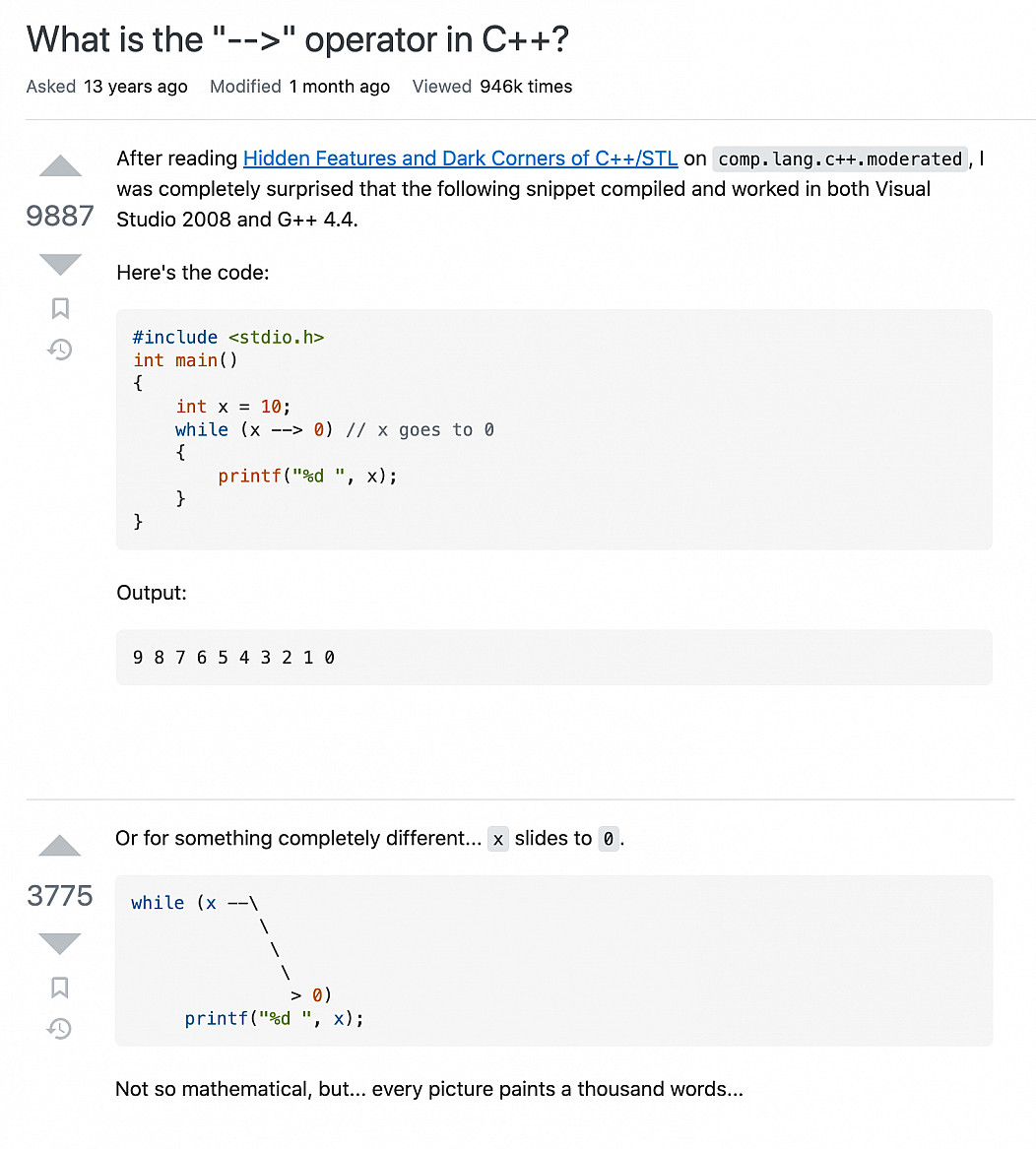Upvote the question about the --> operator
Image resolution: width=1036 pixels, height=1149 pixels.
(60, 167)
